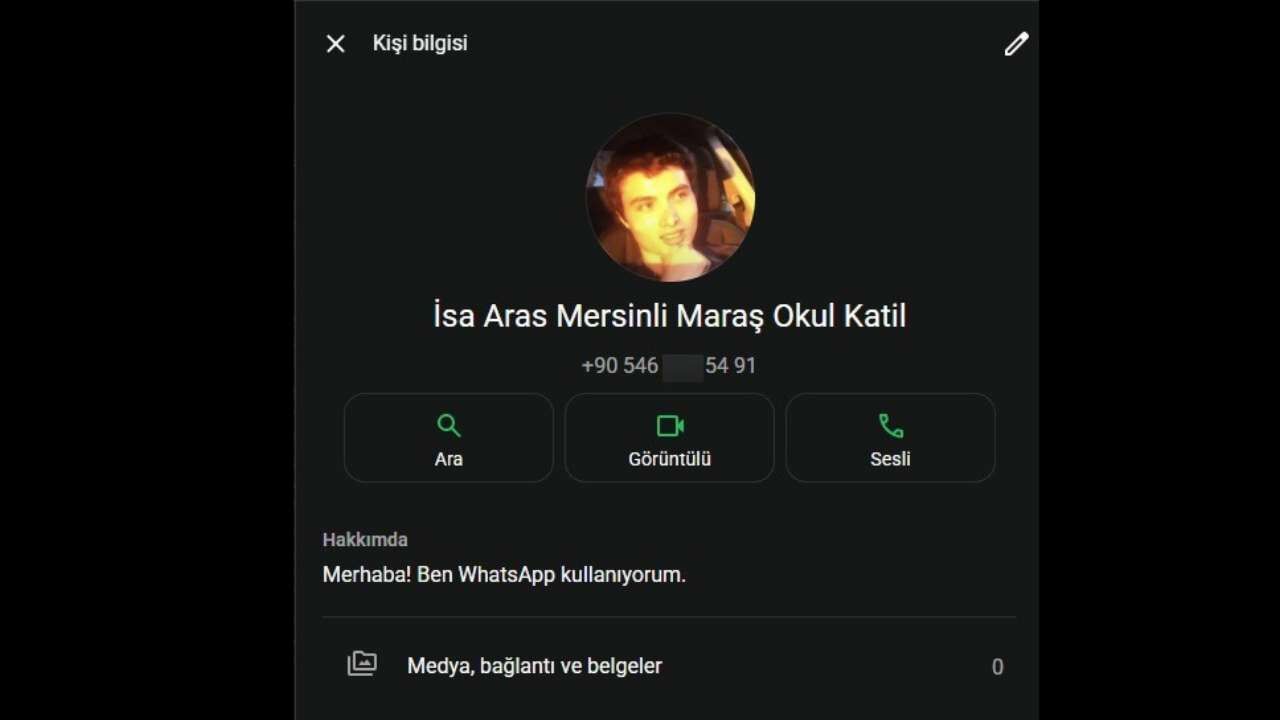
Task: Click the media count 0
Action: coord(997,667)
